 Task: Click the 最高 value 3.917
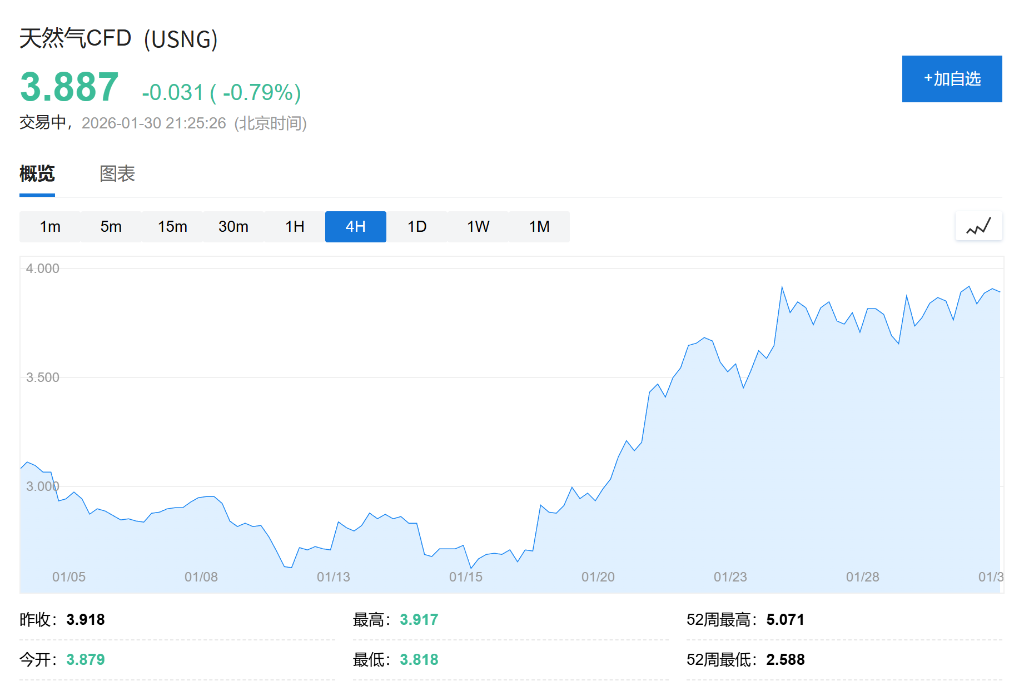point(418,619)
